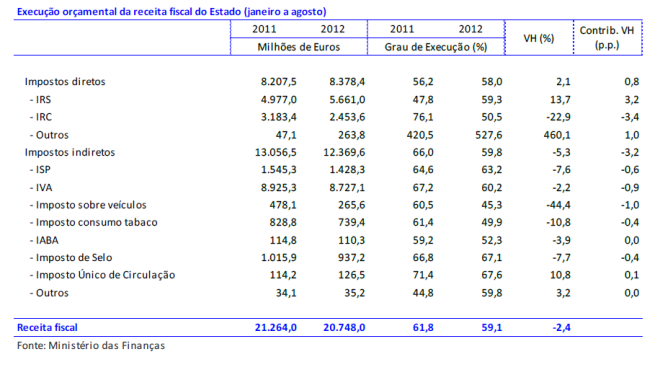Select the total execution value 59,1

coord(492,327)
